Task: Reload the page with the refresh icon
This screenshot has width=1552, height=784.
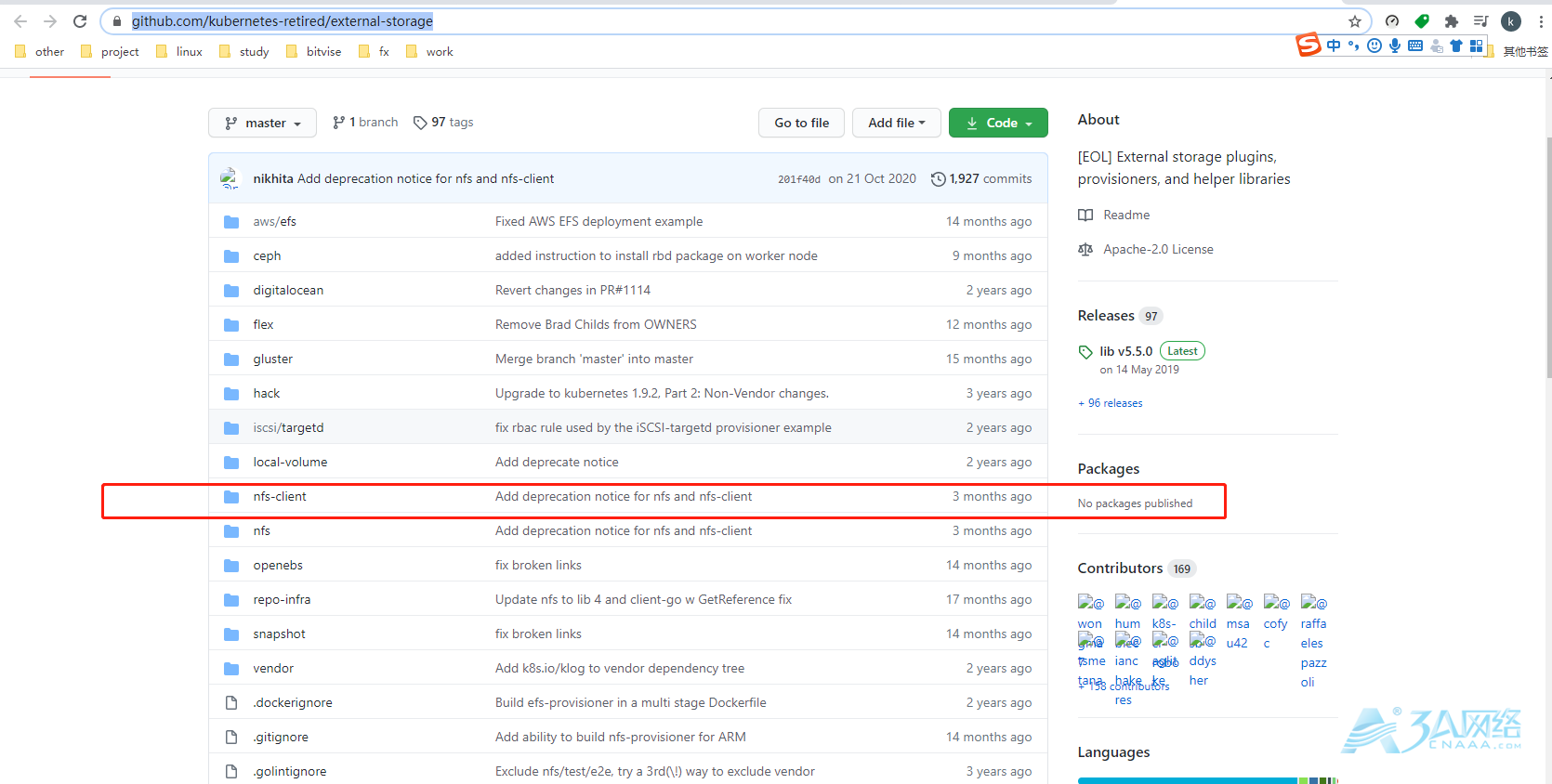Action: (80, 20)
